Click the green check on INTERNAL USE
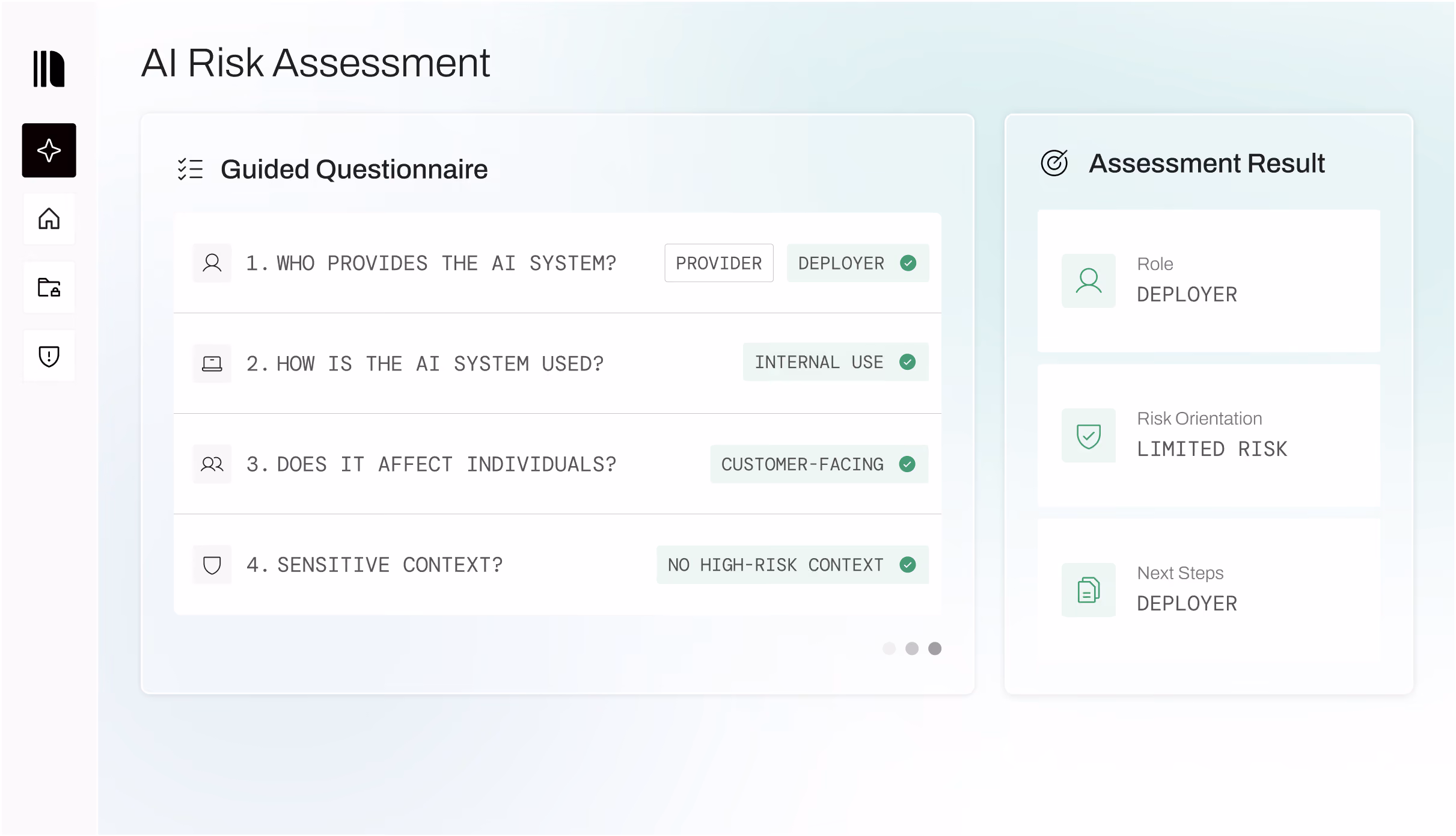This screenshot has height=836, width=1456. [907, 362]
